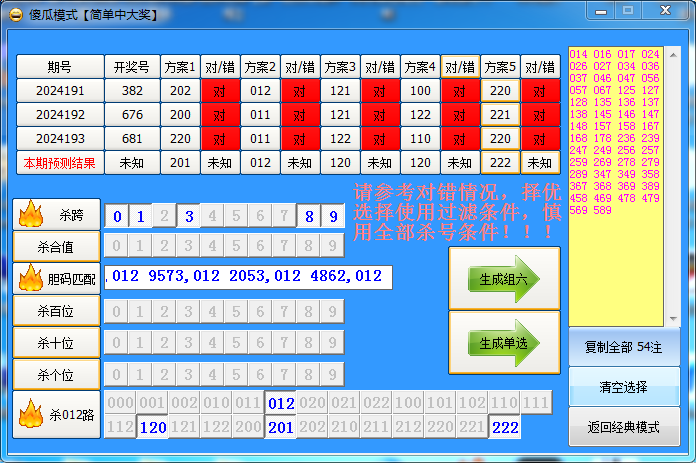Image resolution: width=696 pixels, height=463 pixels.
Task: Click the green arrow 生成单选 button
Action: tap(504, 343)
